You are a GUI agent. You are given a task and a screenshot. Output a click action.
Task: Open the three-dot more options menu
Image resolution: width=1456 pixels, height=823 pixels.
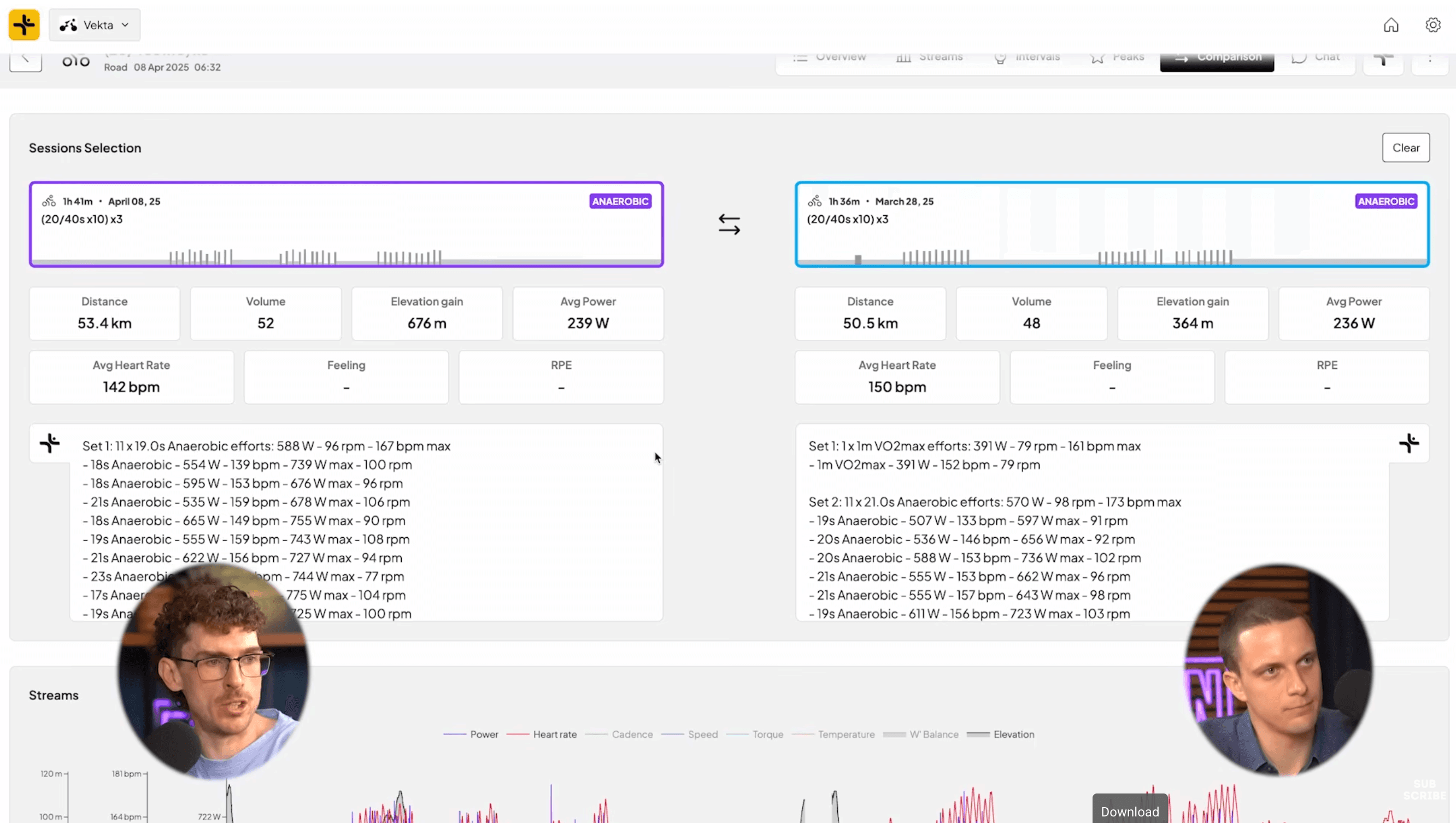tap(1430, 60)
